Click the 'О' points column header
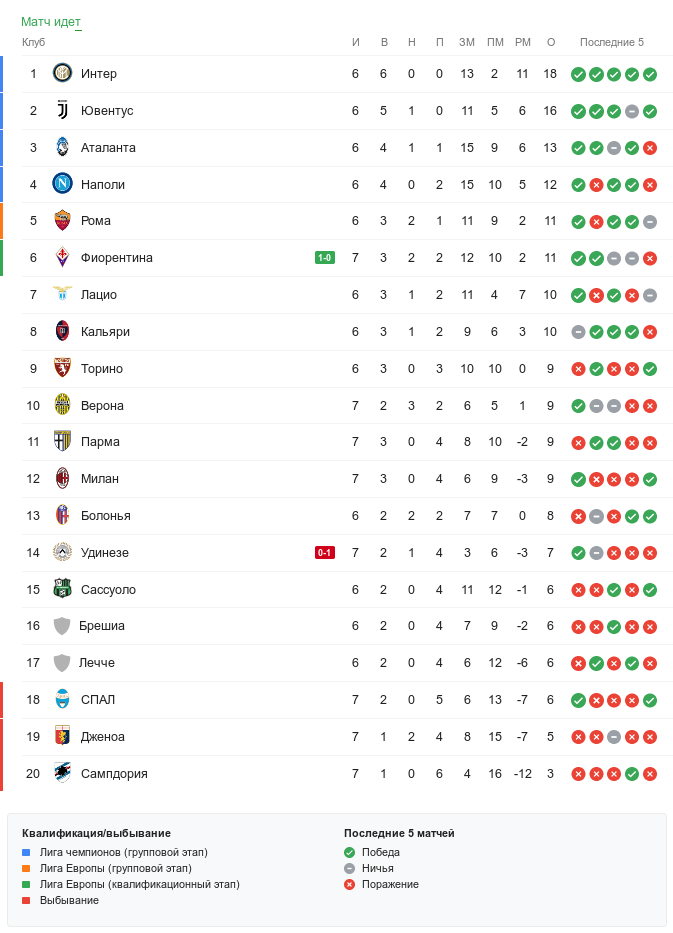Viewport: 673px width, 933px height. coord(551,42)
